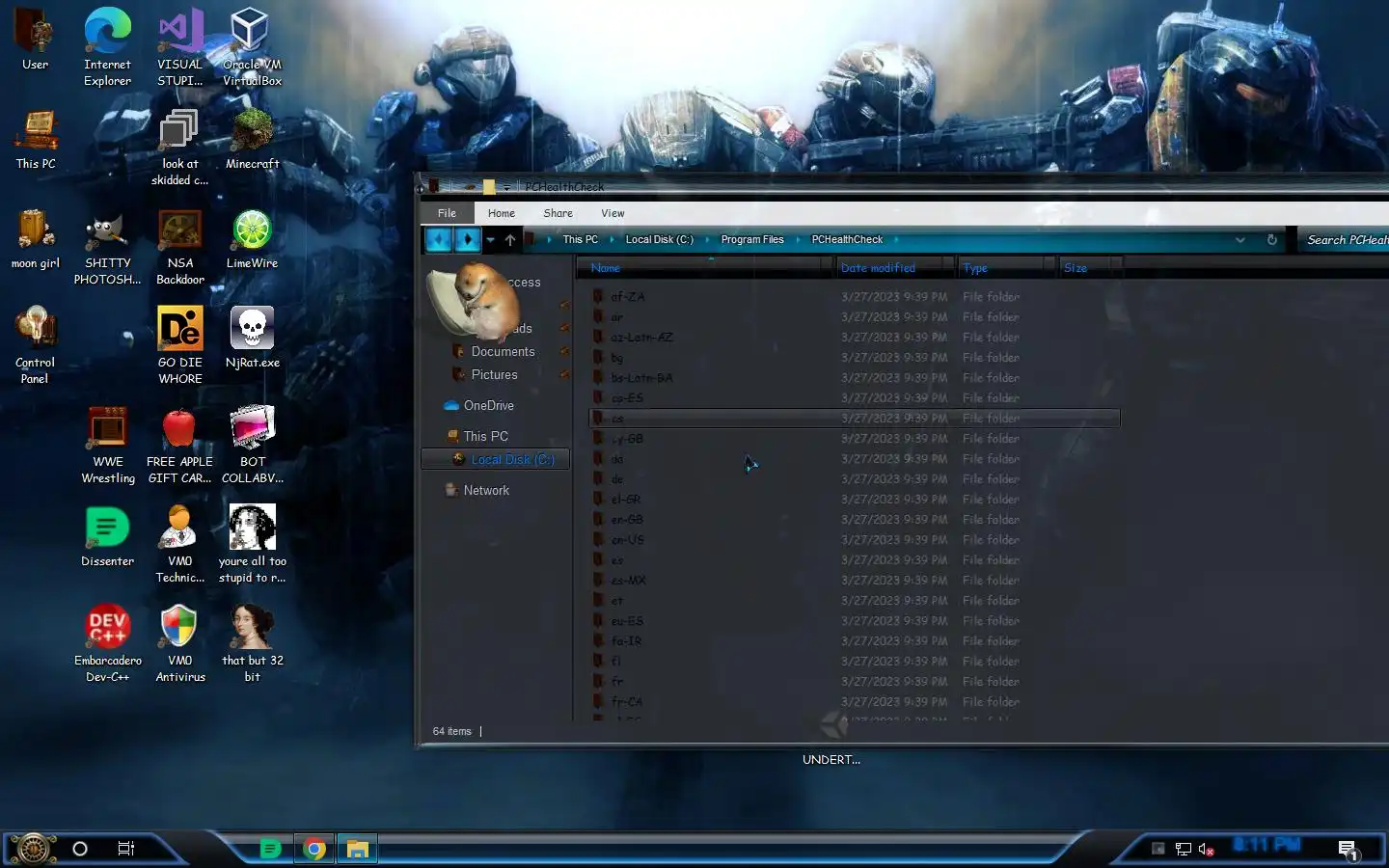Screen dimensions: 1389x868
Task: Open the VMO Antivirus shield icon
Action: tap(180, 643)
